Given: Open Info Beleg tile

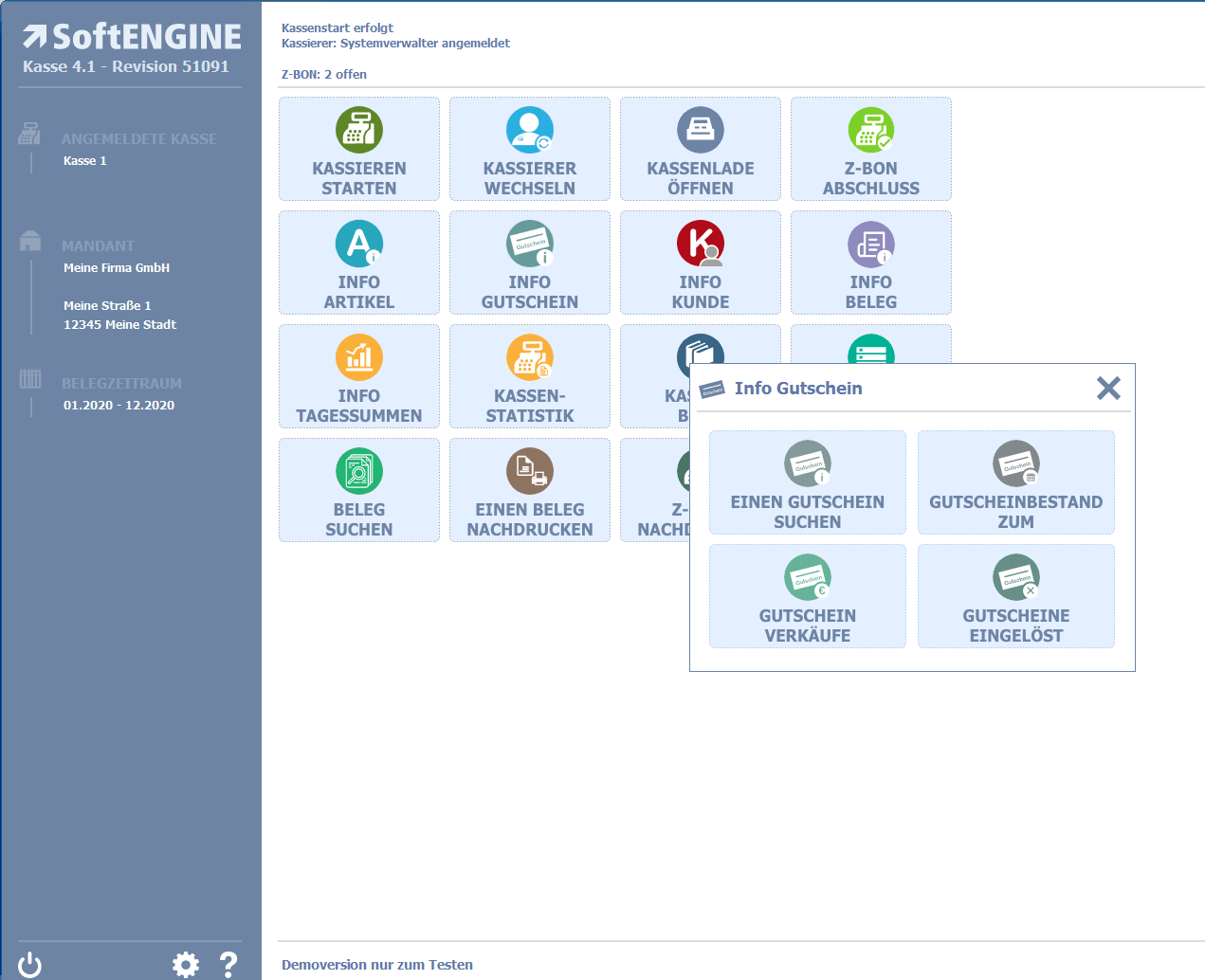Looking at the screenshot, I should pyautogui.click(x=870, y=263).
